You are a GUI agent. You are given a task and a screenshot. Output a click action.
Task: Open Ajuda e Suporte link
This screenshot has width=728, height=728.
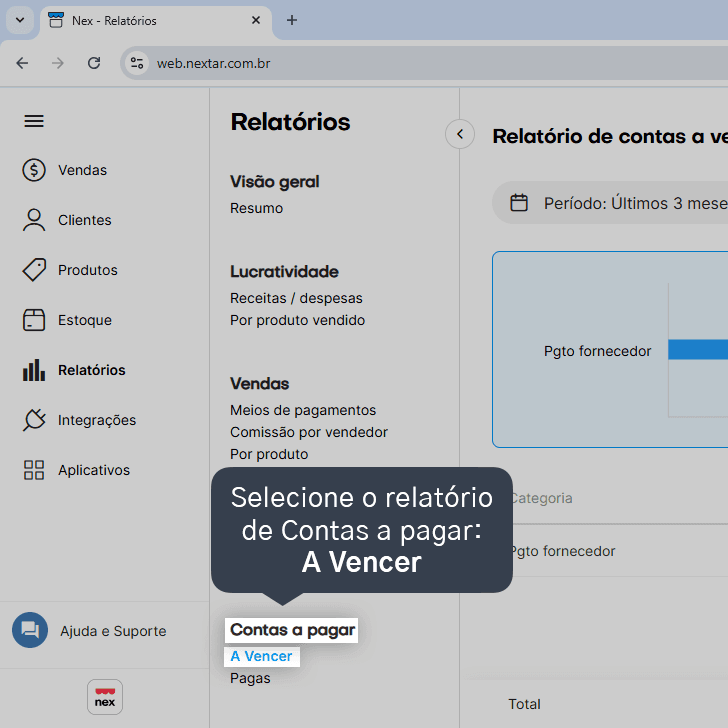[113, 630]
